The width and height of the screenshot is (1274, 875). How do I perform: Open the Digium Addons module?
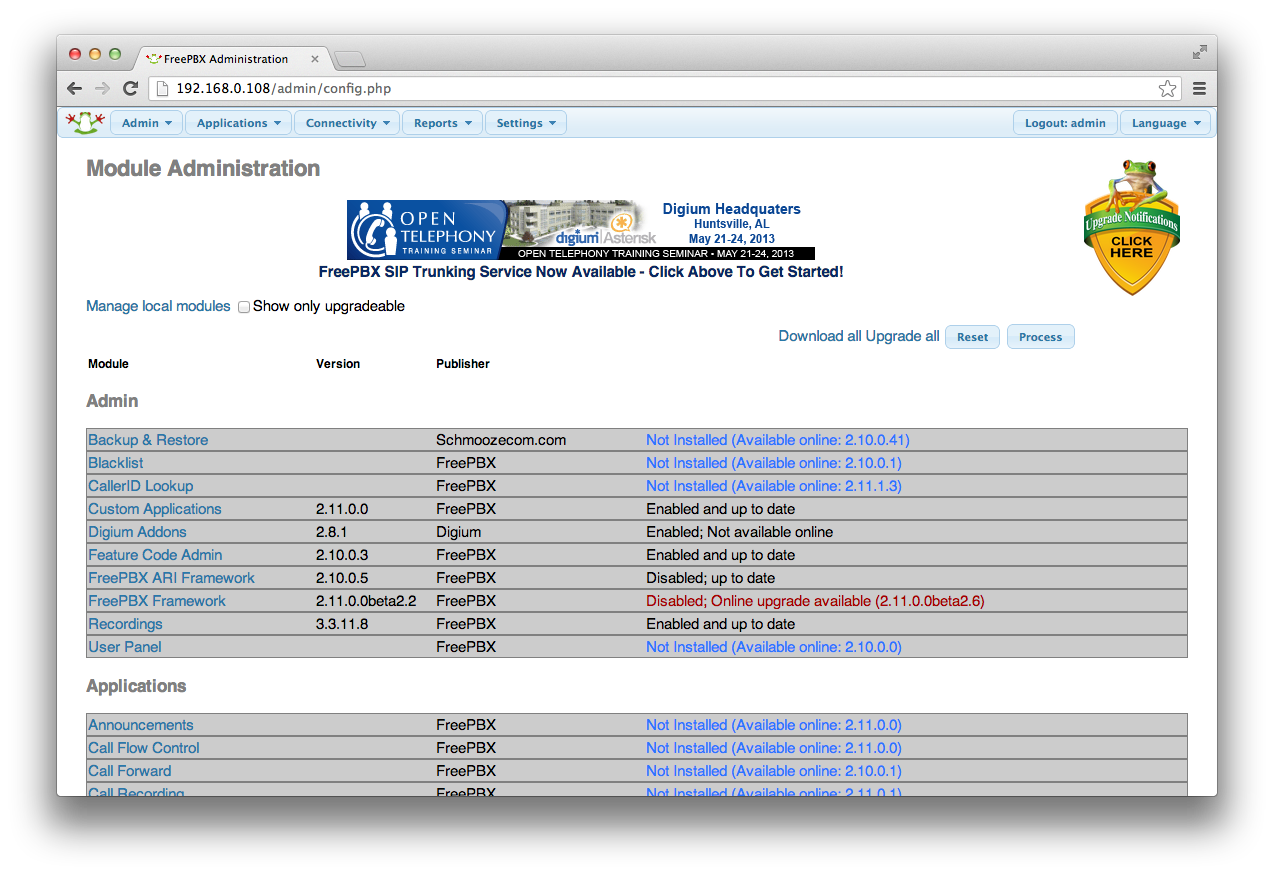point(137,532)
